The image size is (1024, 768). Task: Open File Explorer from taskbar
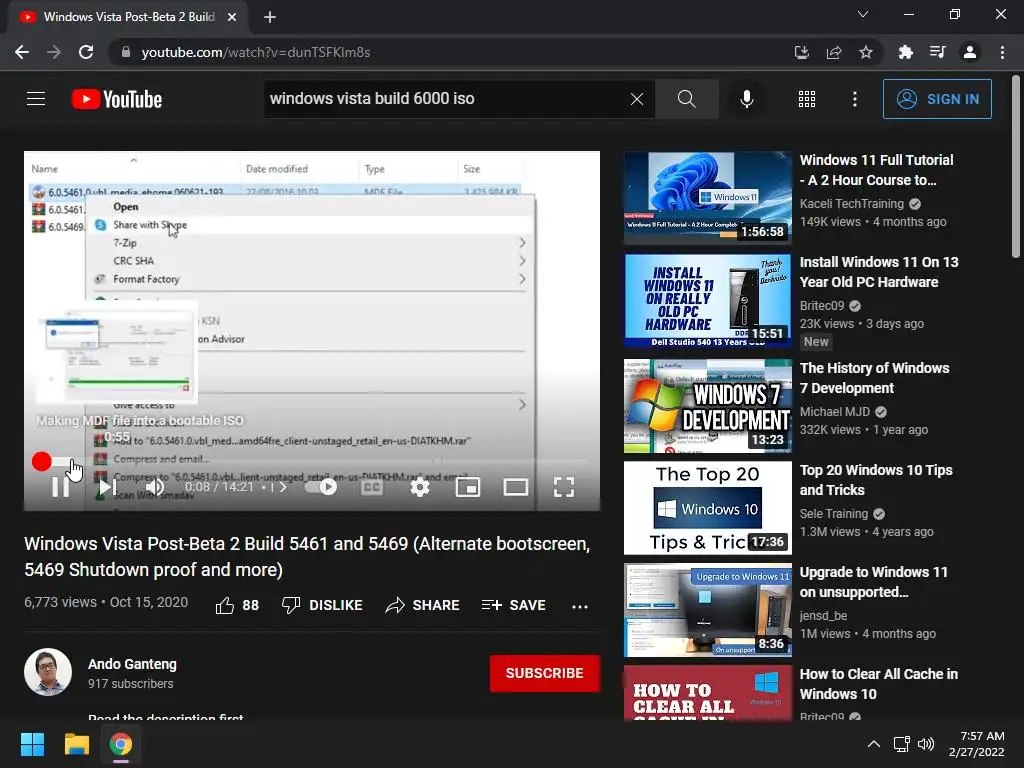tap(76, 744)
